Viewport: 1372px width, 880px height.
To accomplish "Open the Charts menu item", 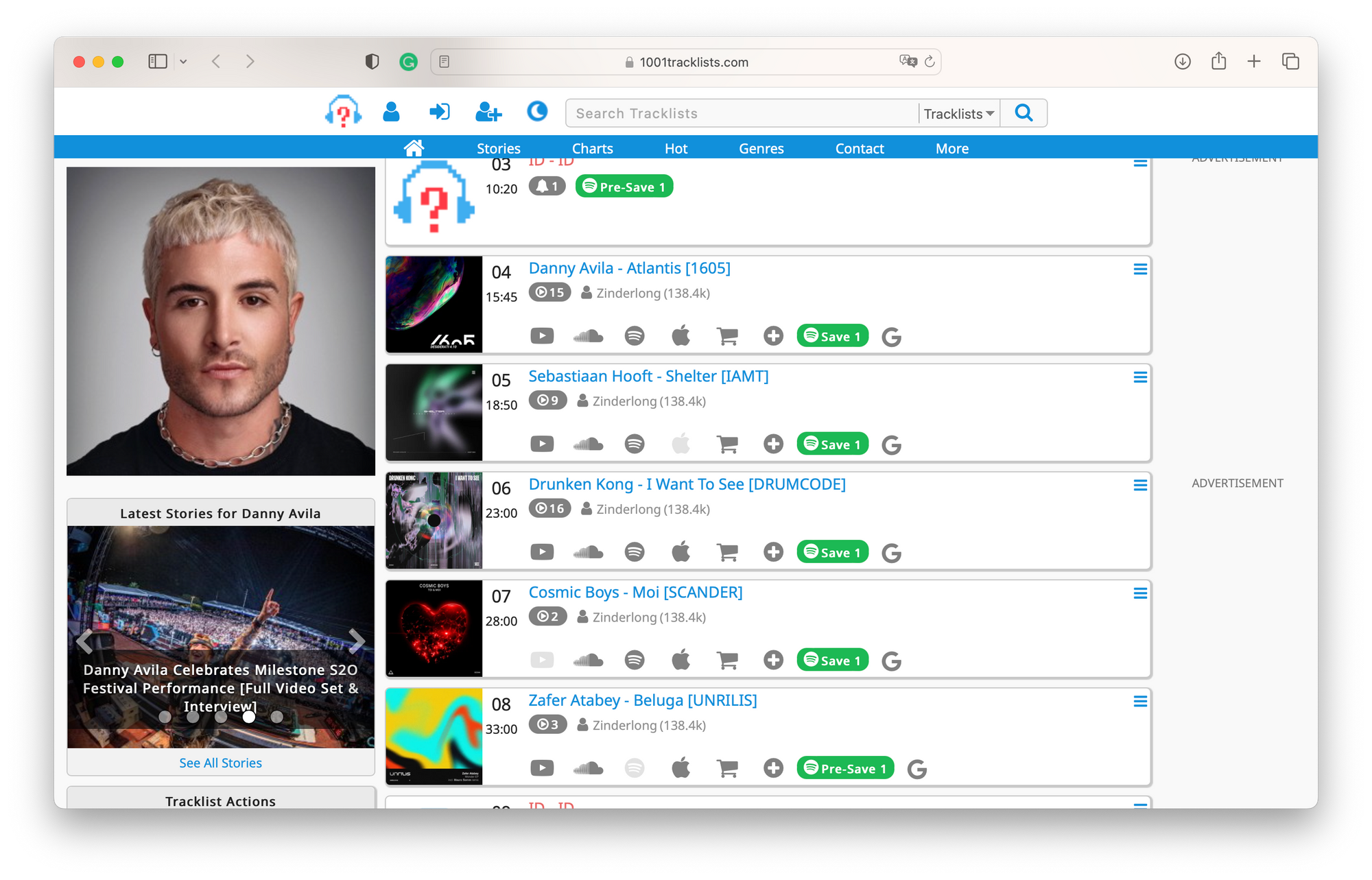I will (x=592, y=148).
